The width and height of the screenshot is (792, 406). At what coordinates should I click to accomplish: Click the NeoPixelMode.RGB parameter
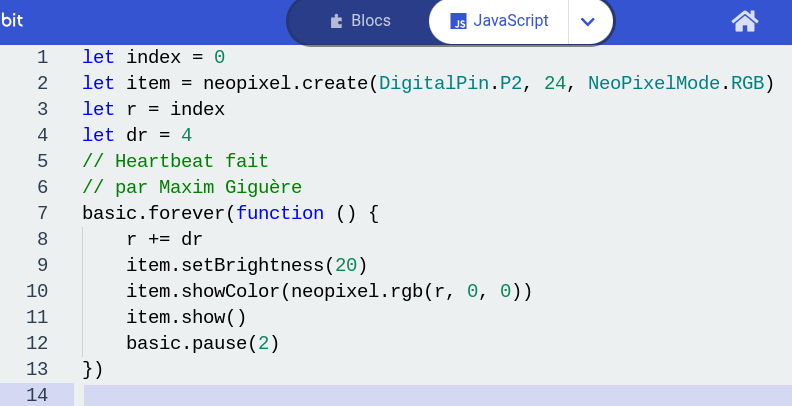coord(676,83)
